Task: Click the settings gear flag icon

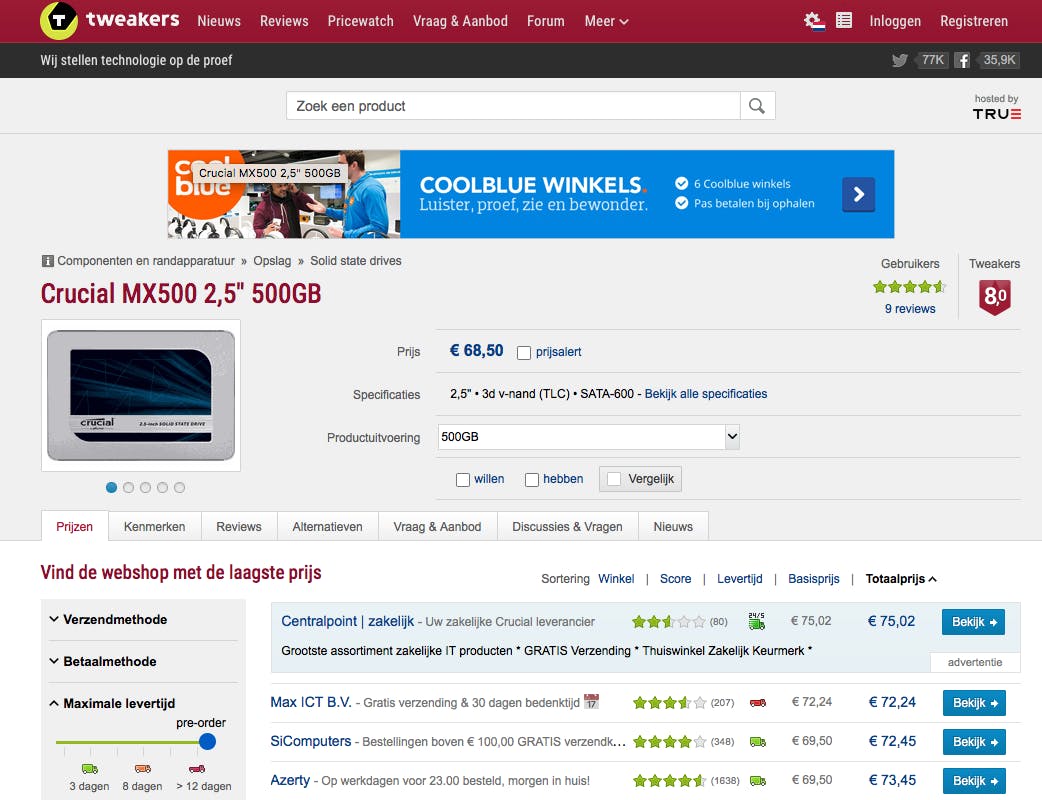Action: coord(814,21)
